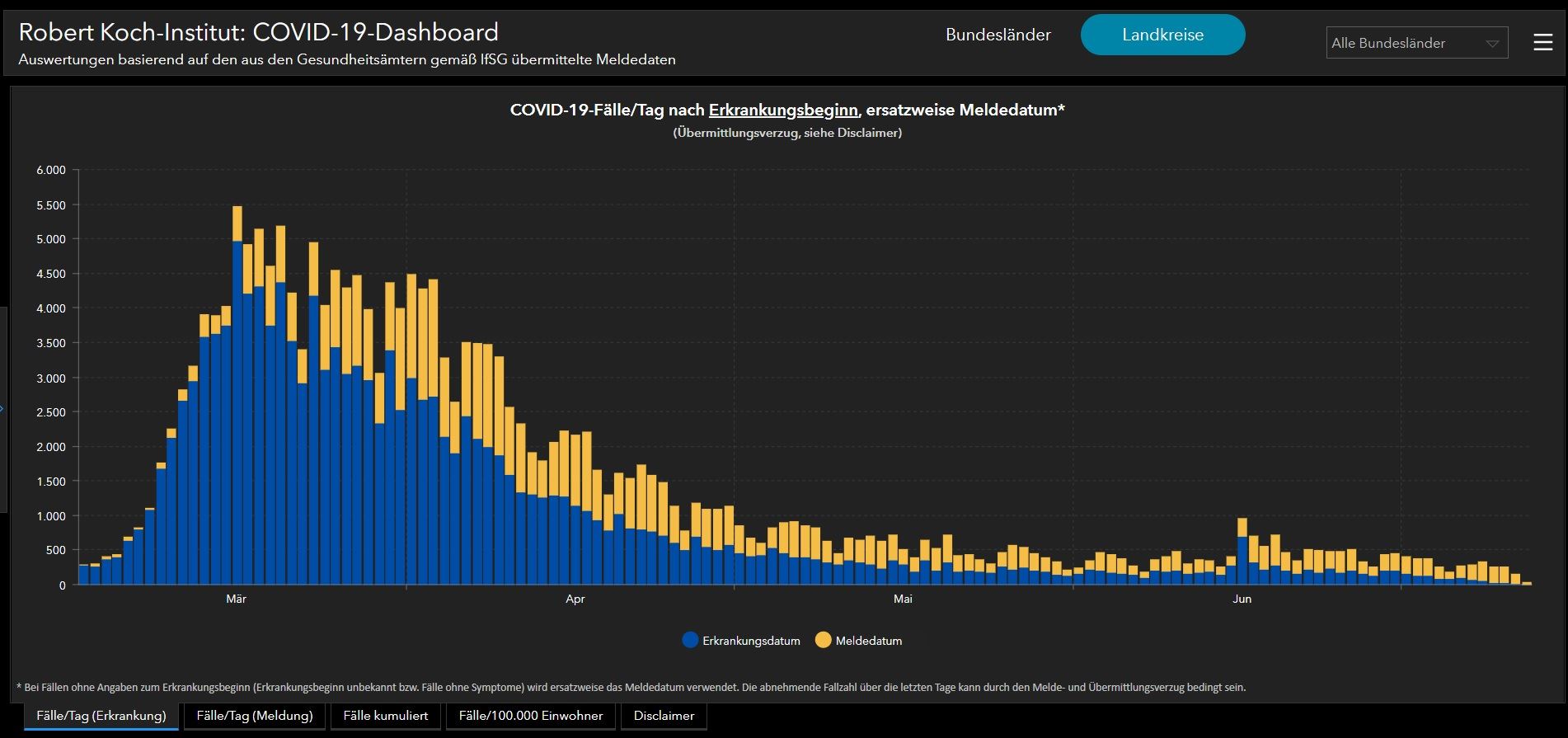Click the Robert Koch-Institut dashboard title
Viewport: 1568px width, 738px height.
(x=258, y=32)
